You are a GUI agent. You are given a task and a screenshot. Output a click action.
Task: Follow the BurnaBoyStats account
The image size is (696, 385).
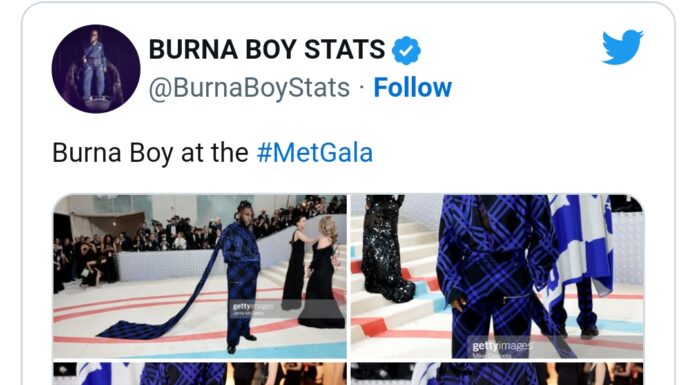(x=412, y=87)
